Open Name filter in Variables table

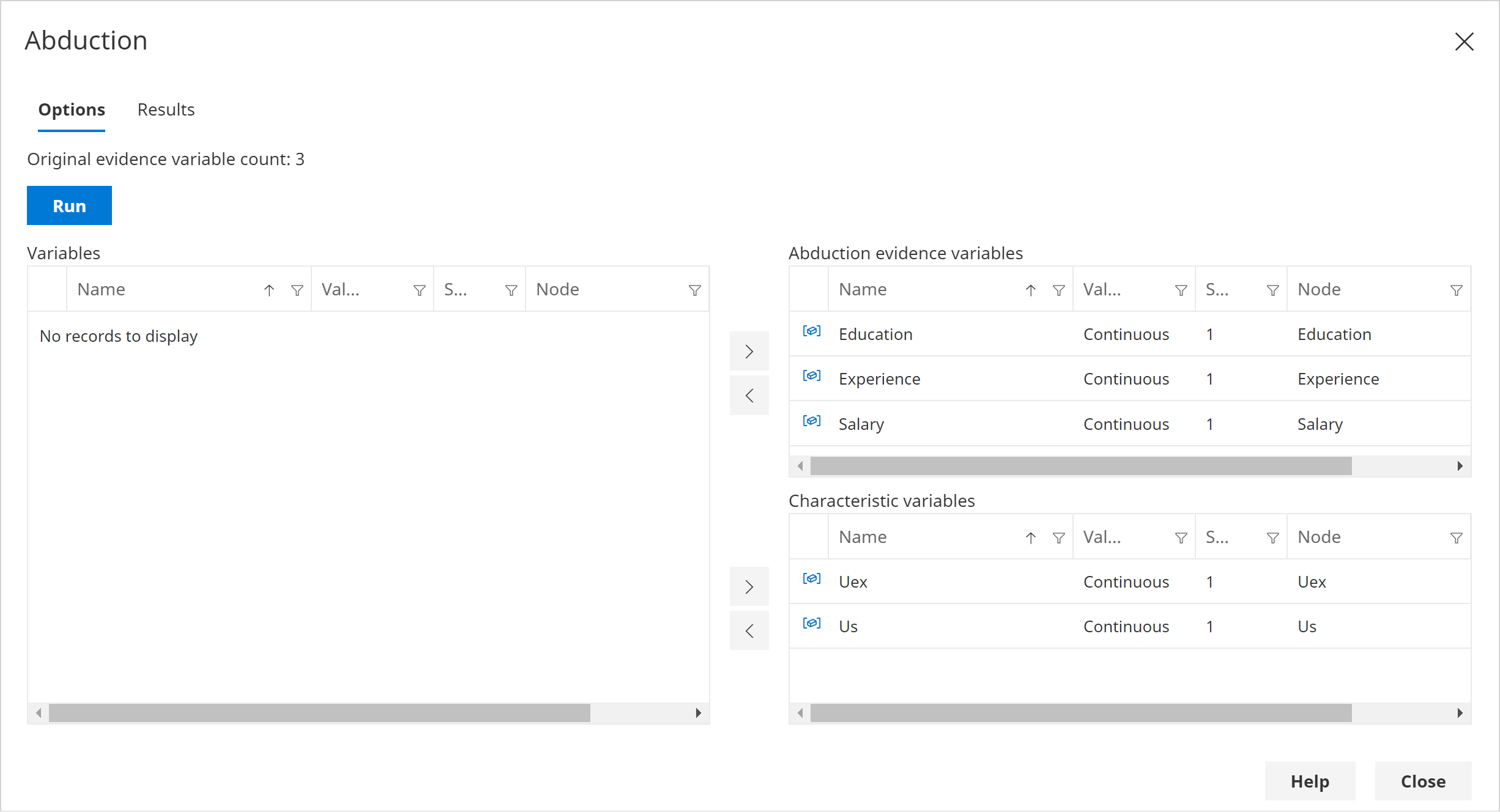coord(297,290)
